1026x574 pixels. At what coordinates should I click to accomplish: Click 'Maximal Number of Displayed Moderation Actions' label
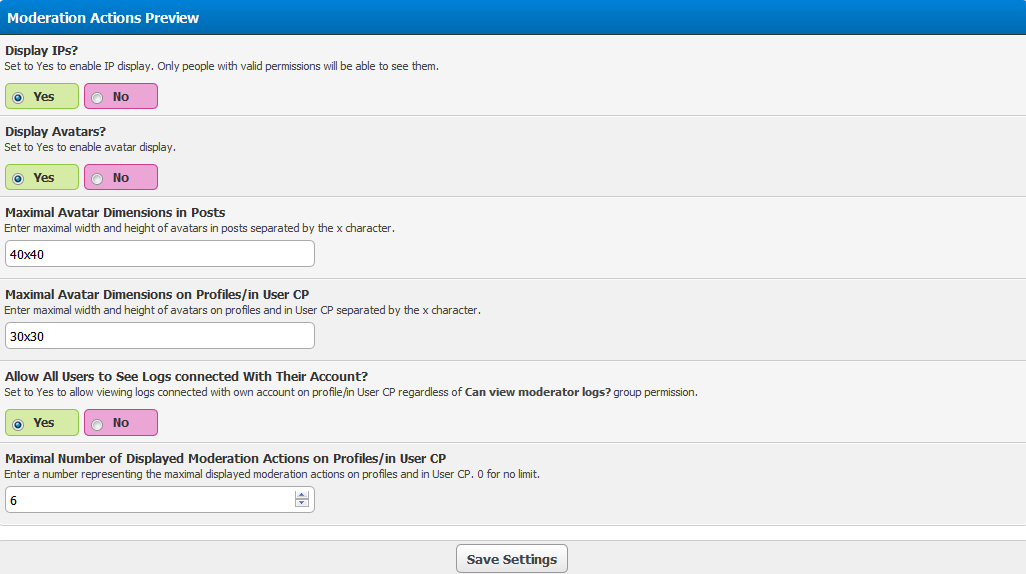[x=225, y=458]
